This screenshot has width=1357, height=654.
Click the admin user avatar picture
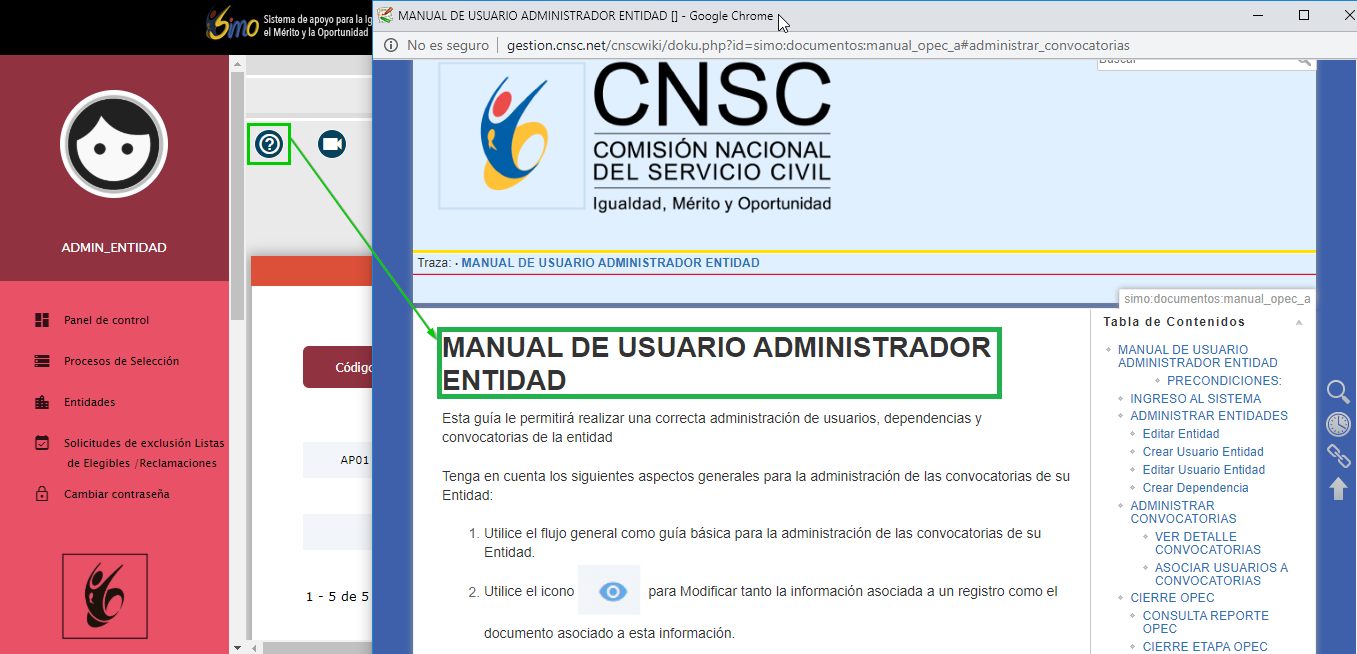113,147
